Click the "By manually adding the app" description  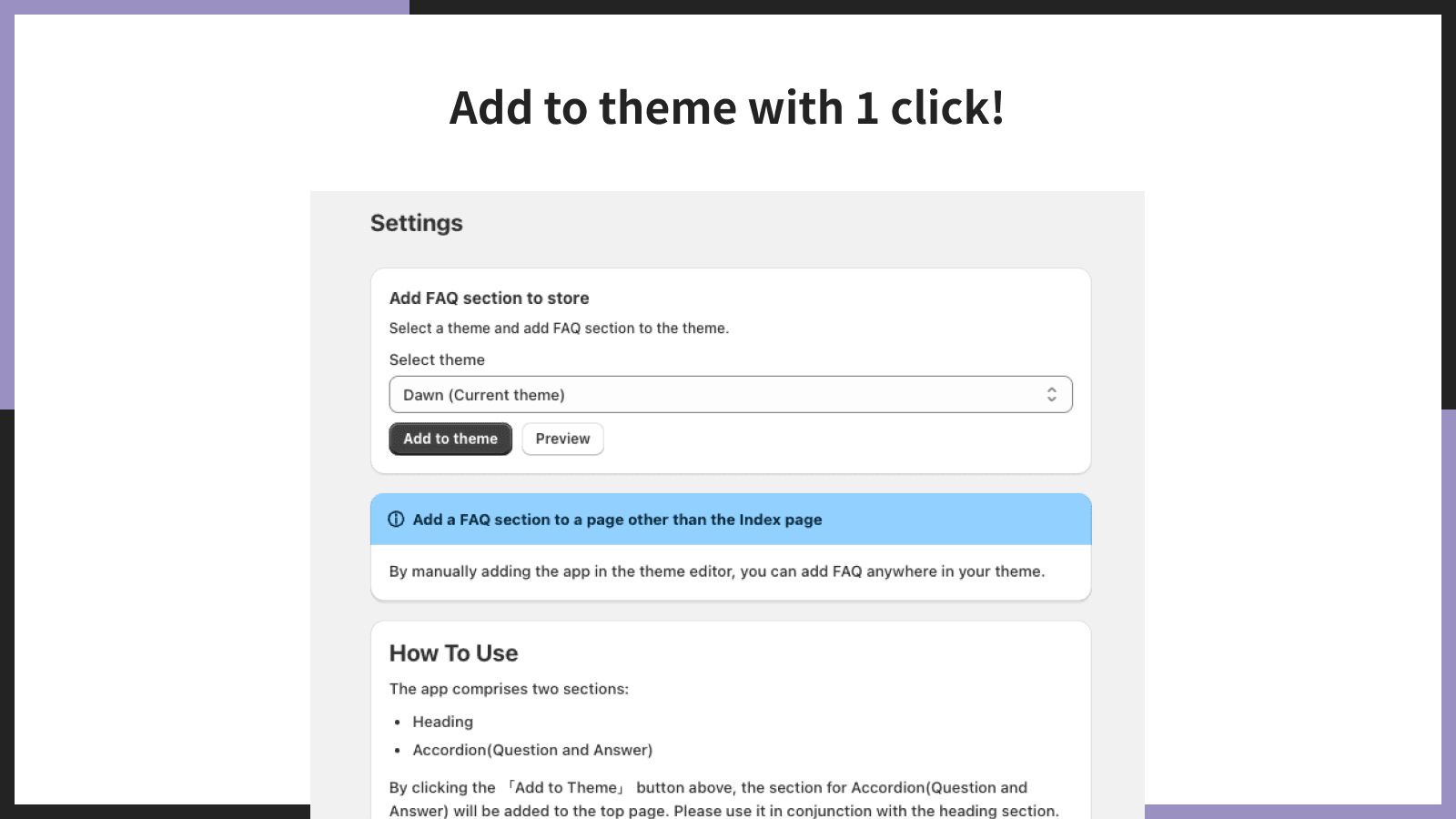click(716, 571)
